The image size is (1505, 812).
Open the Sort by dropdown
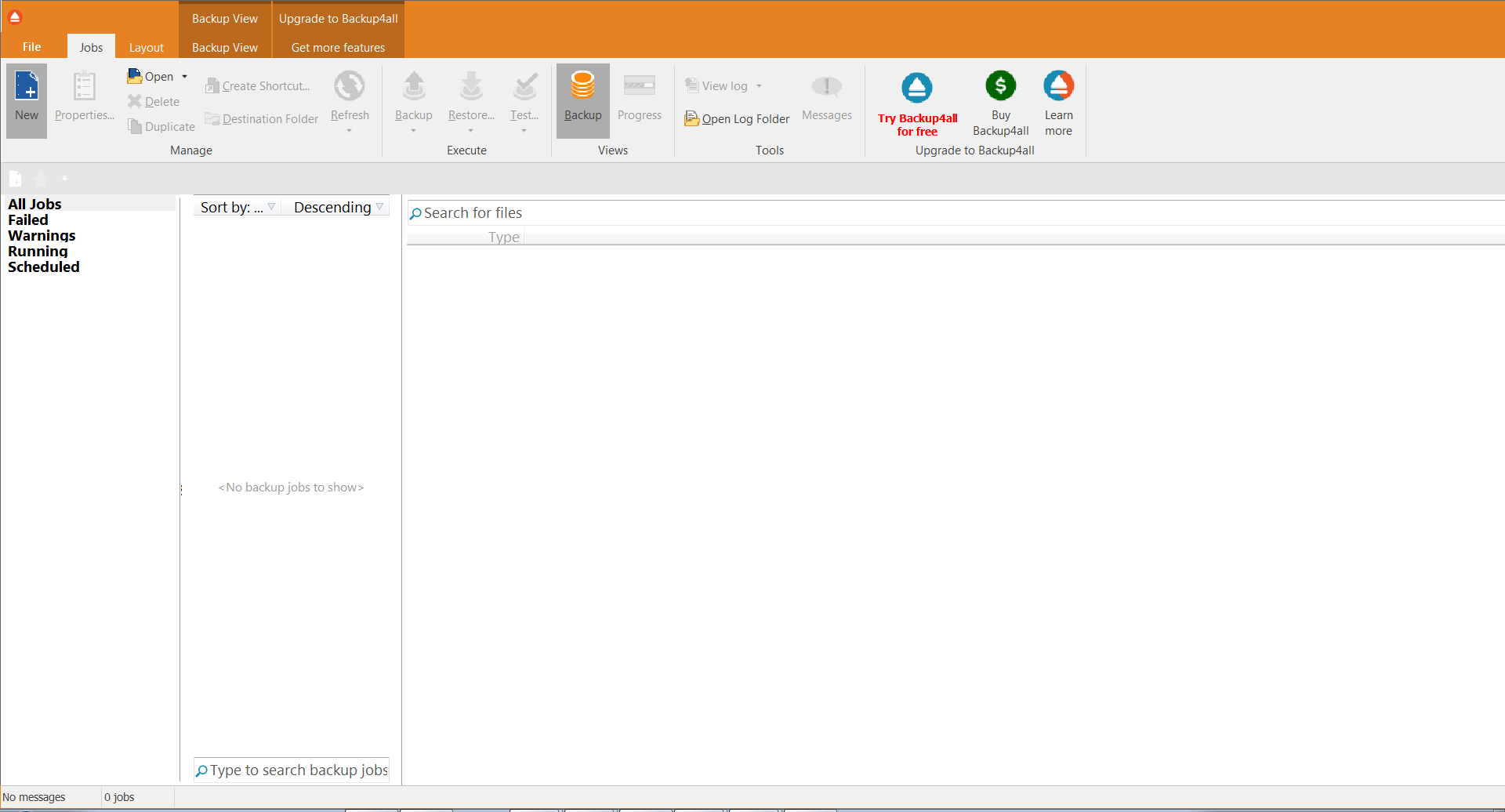238,207
